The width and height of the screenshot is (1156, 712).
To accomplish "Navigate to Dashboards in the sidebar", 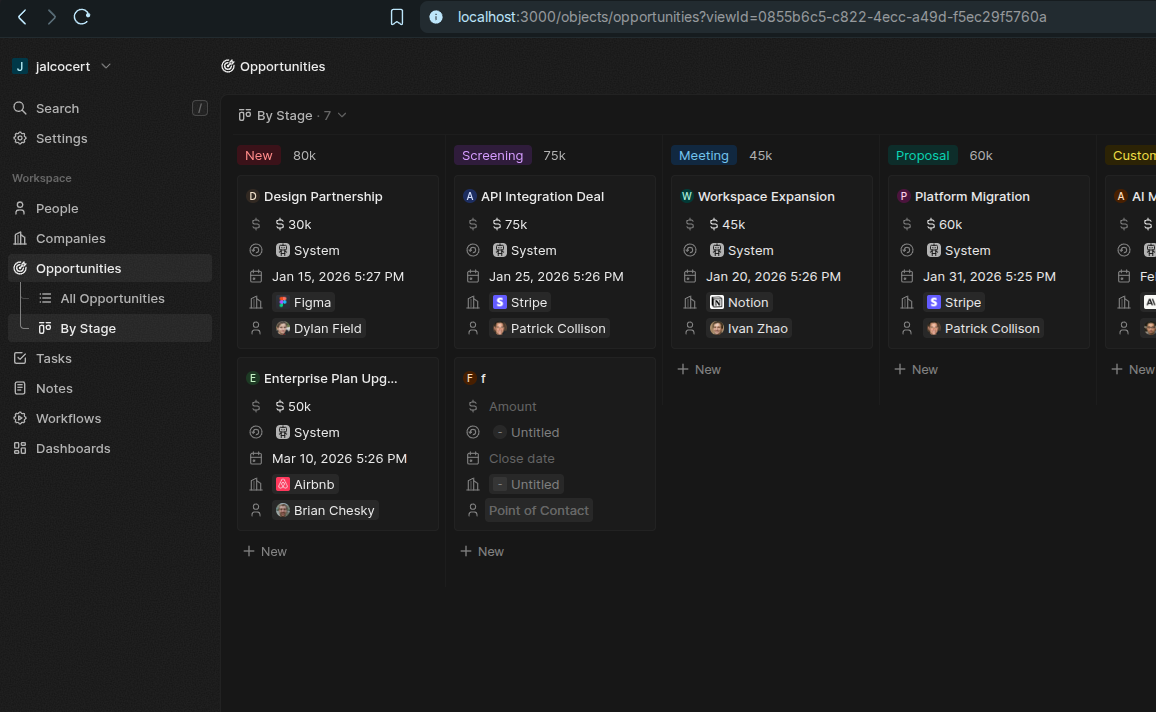I will pos(73,448).
